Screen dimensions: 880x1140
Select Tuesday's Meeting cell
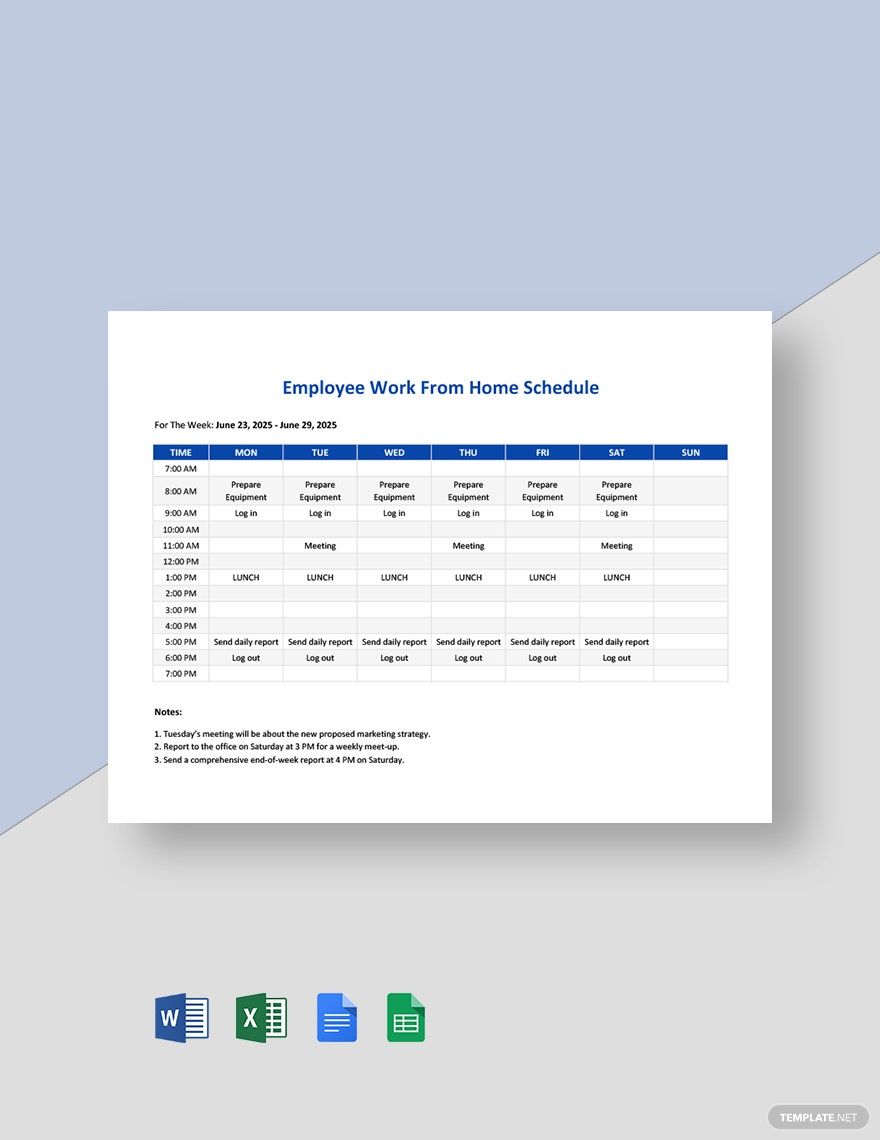click(319, 545)
